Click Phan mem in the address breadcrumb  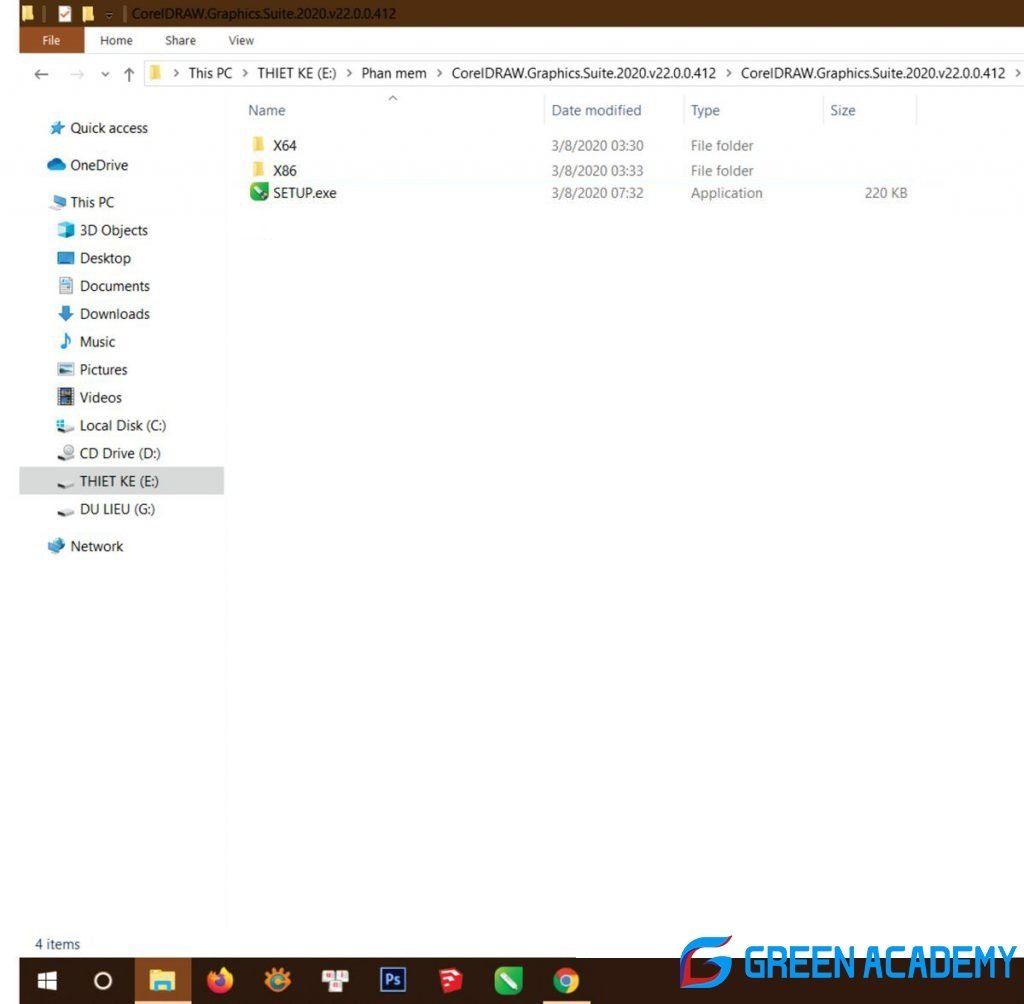coord(394,73)
